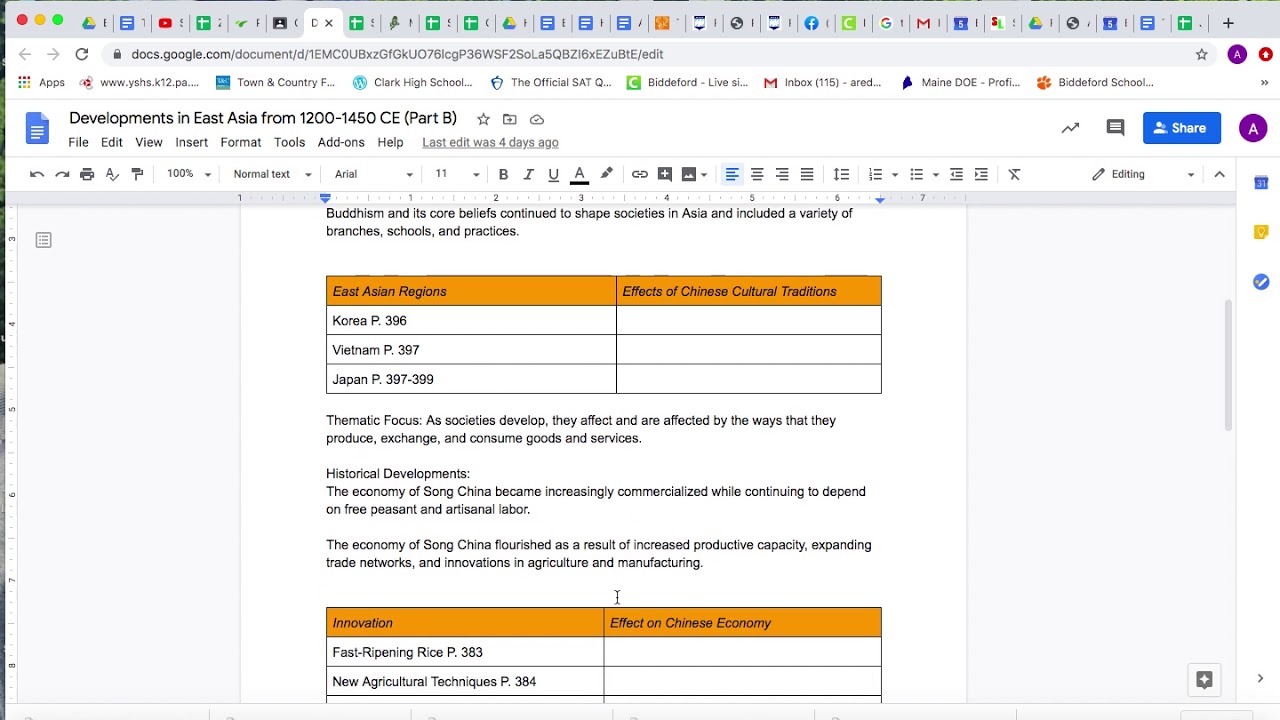Open the line spacing options
The width and height of the screenshot is (1280, 720).
tap(841, 174)
